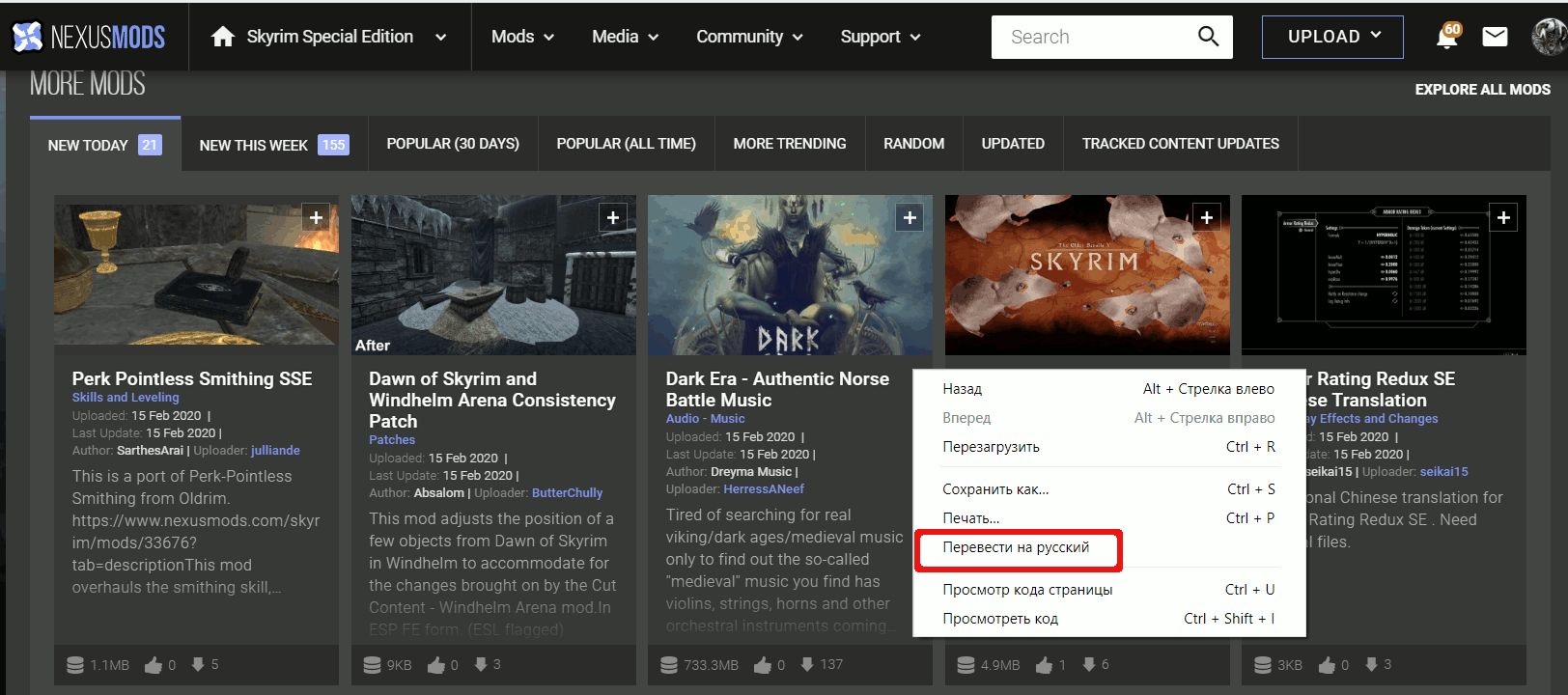Open uploader HerressANeef profile
Screen dimensions: 1568x695
764,489
